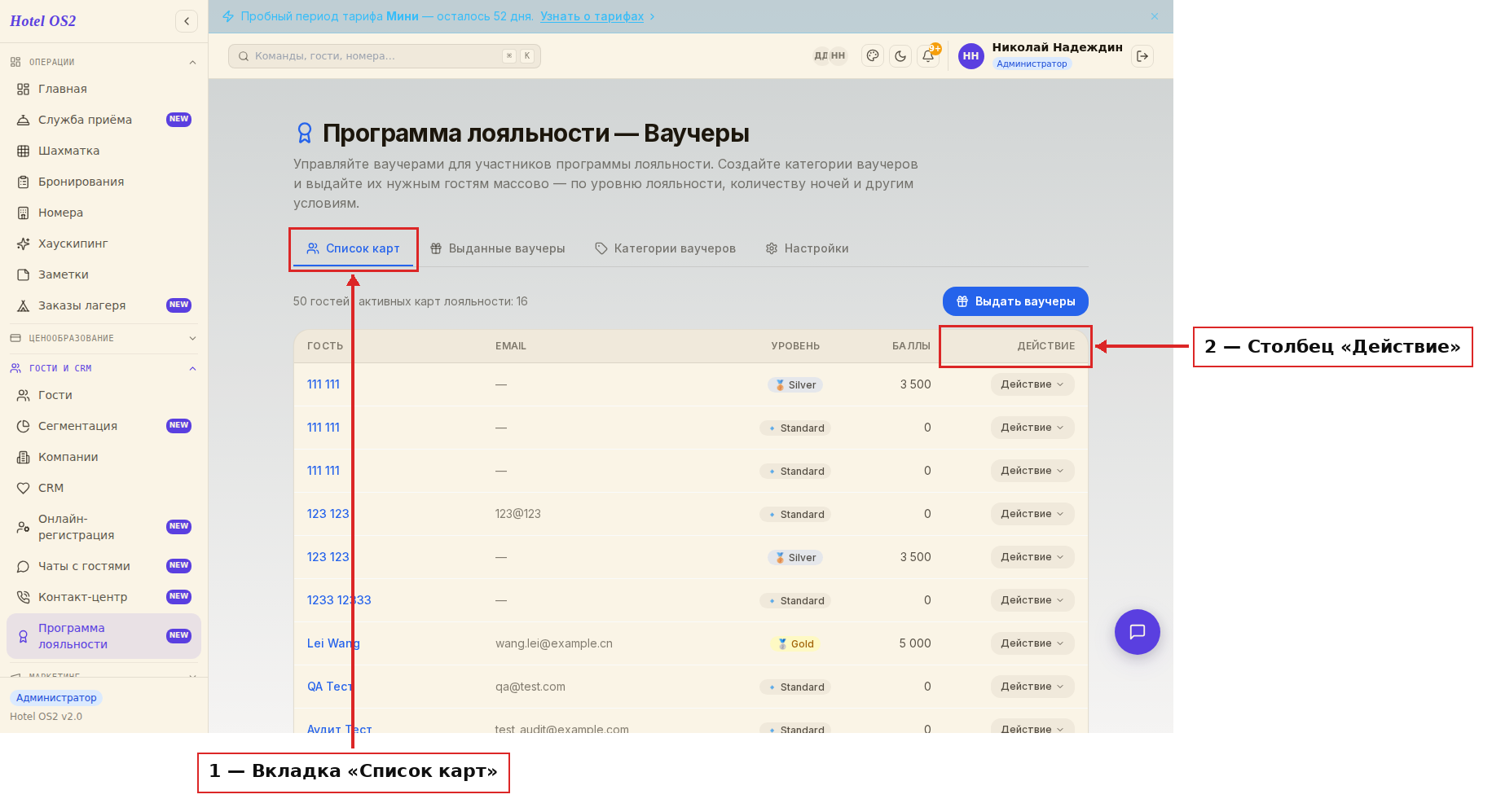Image resolution: width=1492 pixels, height=812 pixels.
Task: Open Действие dropdown for 123@123 row
Action: (1032, 514)
